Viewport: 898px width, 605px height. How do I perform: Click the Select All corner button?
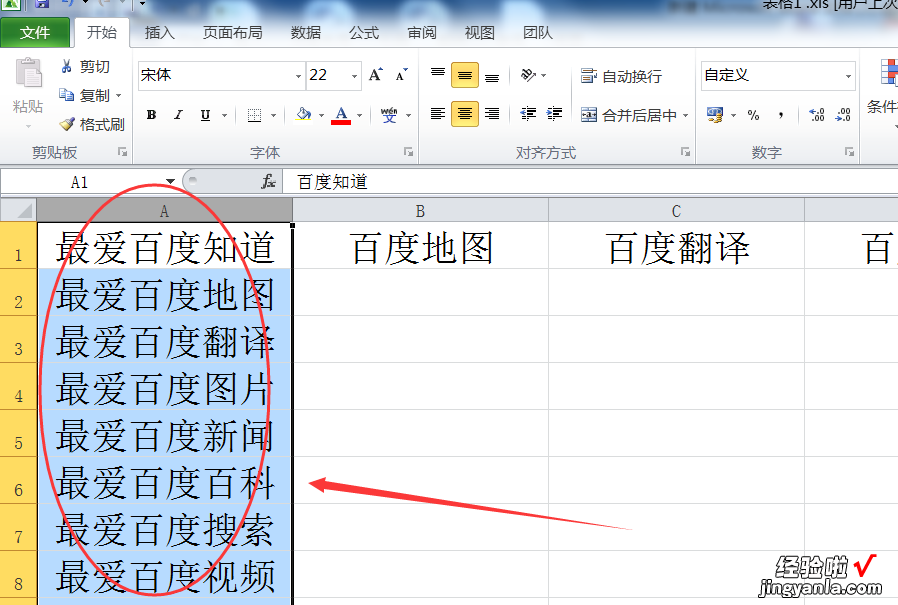coord(18,210)
